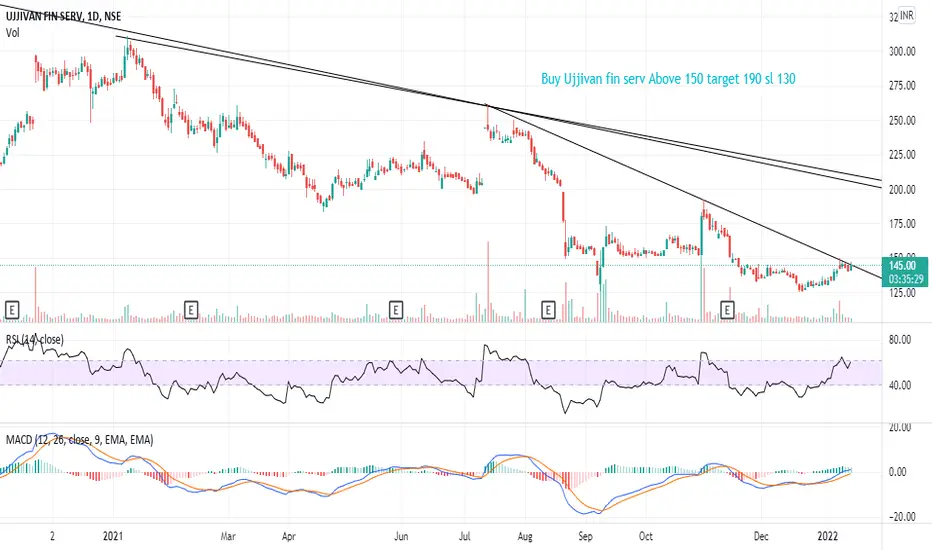Viewport: 932px width, 550px height.
Task: Click the 200.00 price axis label
Action: pos(902,190)
